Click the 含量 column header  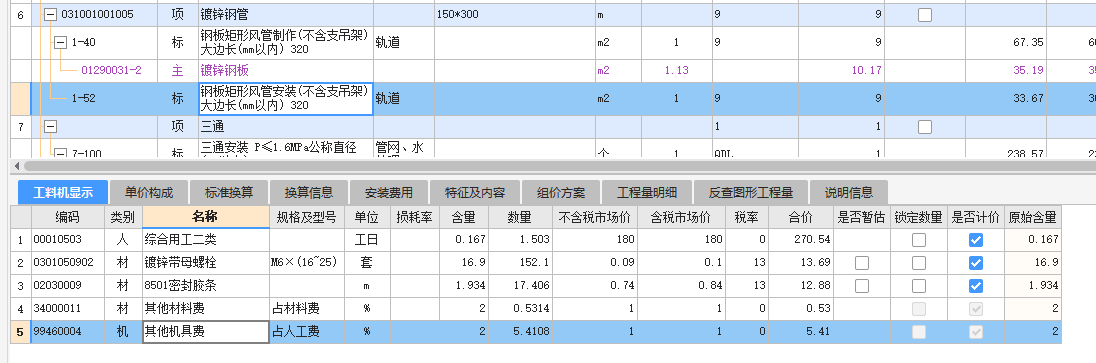click(x=464, y=217)
